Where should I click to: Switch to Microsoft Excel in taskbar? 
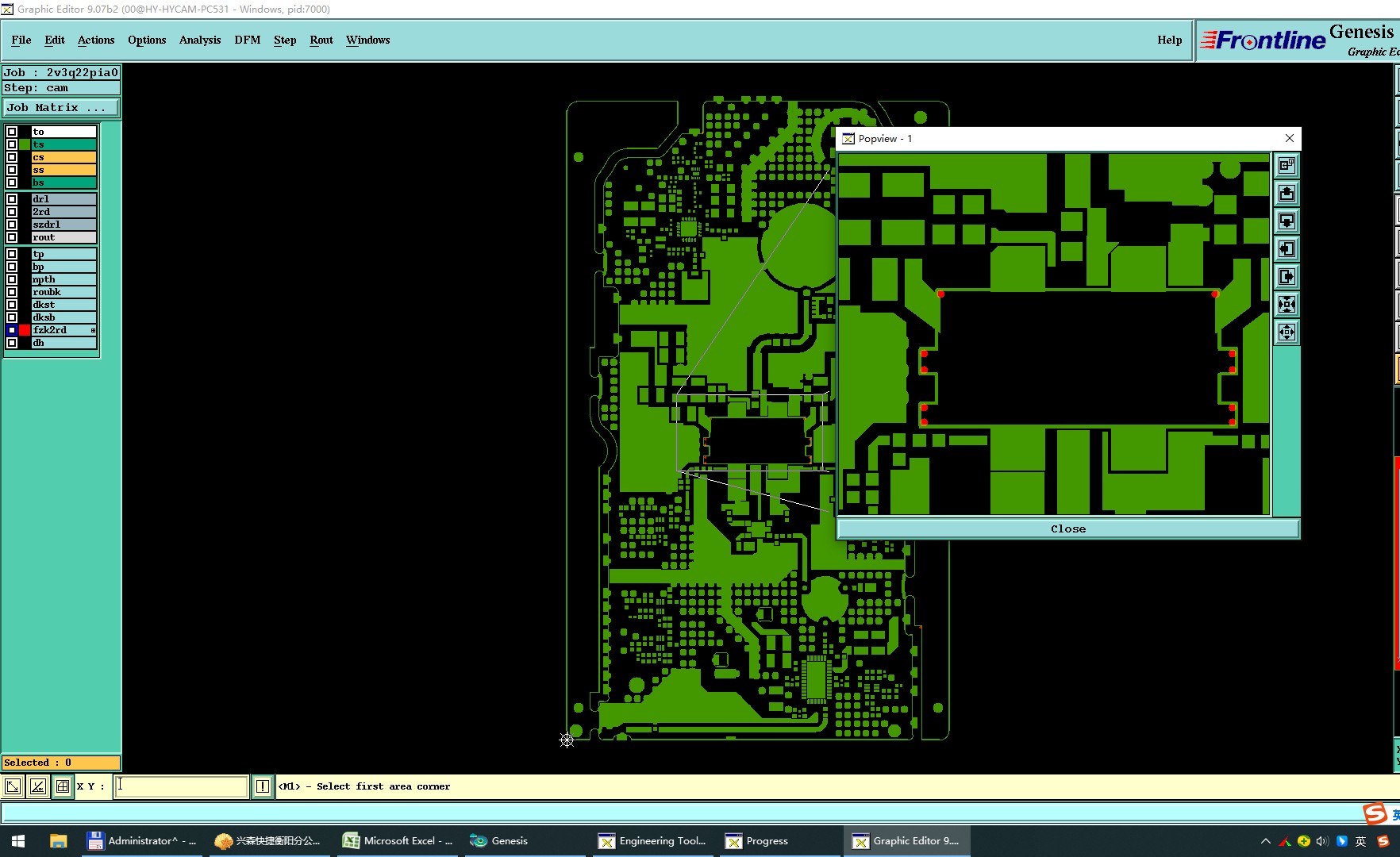398,841
